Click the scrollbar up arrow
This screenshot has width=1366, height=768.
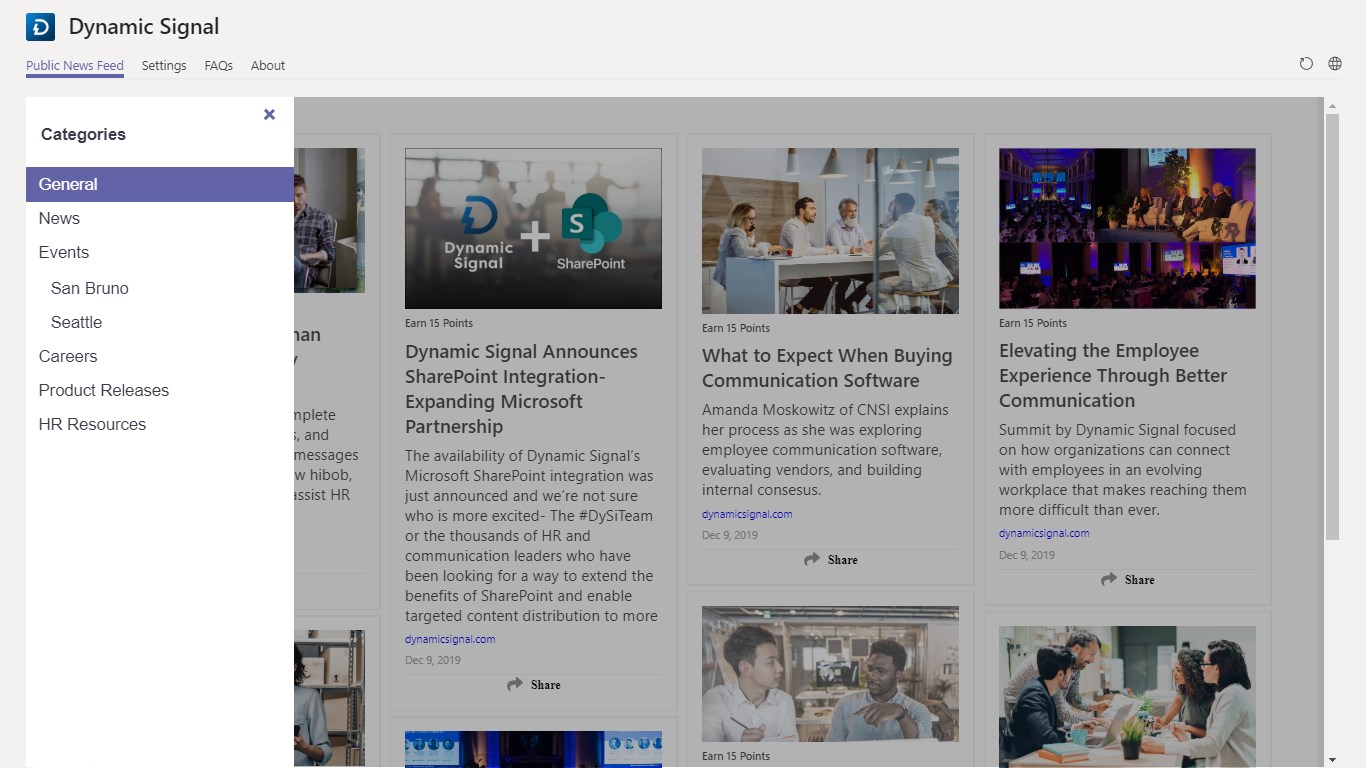[x=1332, y=105]
